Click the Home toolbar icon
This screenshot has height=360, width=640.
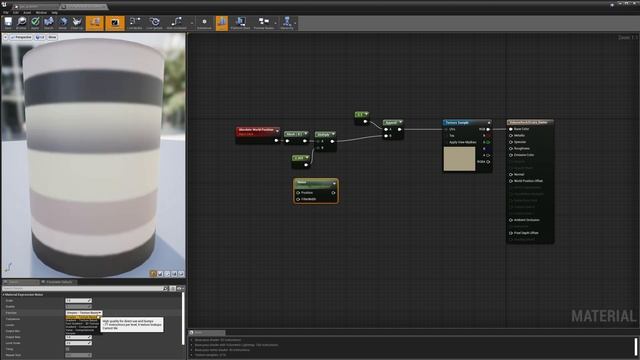(63, 23)
